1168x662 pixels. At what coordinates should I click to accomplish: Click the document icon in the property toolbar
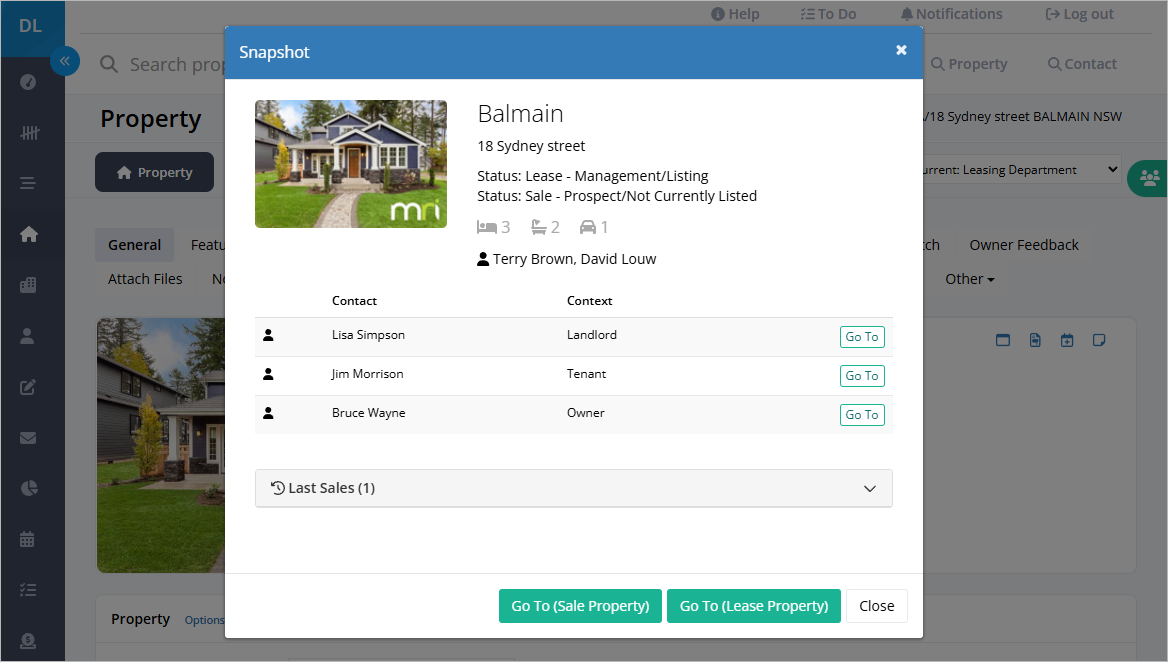[x=1035, y=340]
